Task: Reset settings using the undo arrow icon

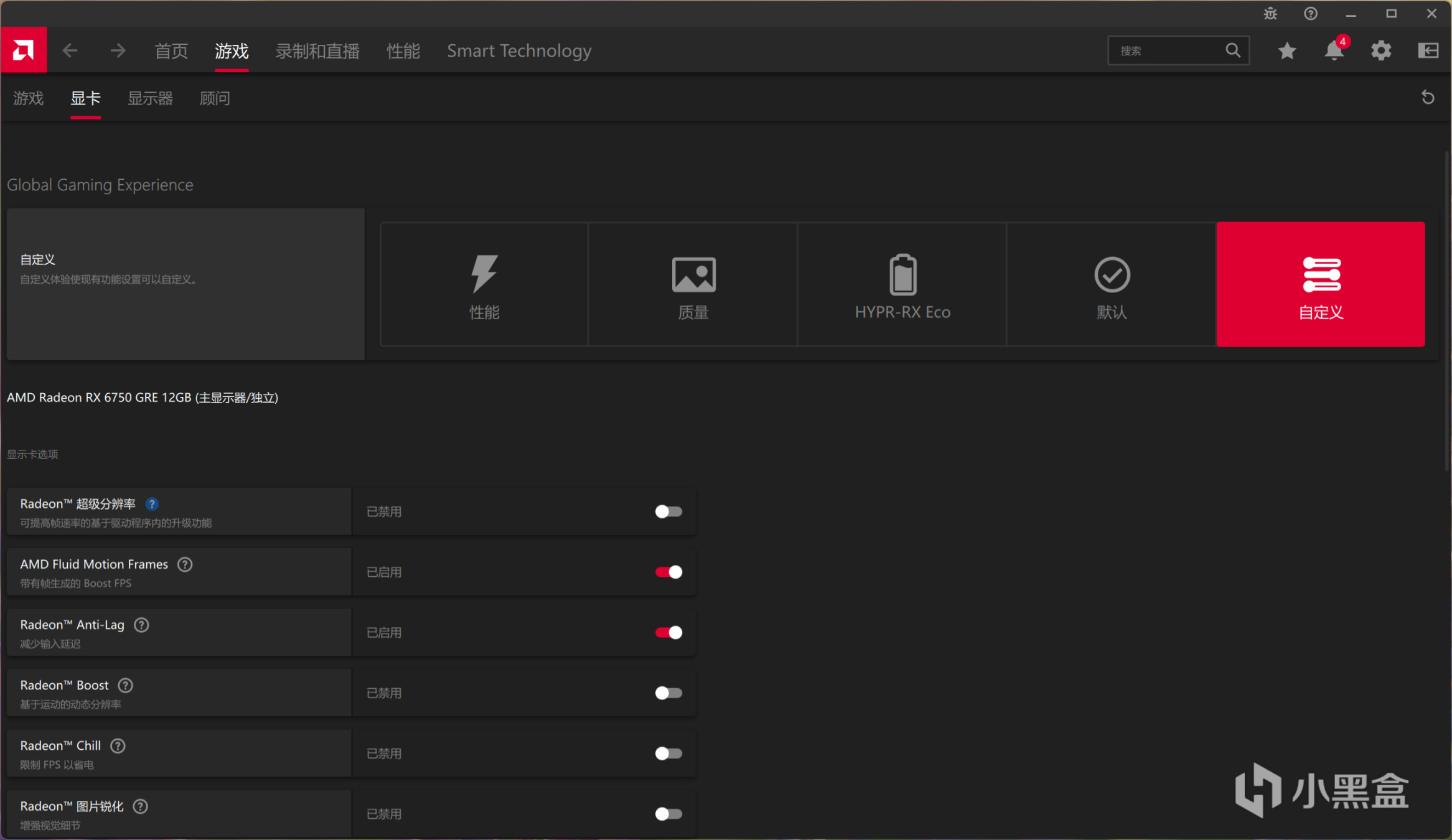Action: tap(1428, 98)
